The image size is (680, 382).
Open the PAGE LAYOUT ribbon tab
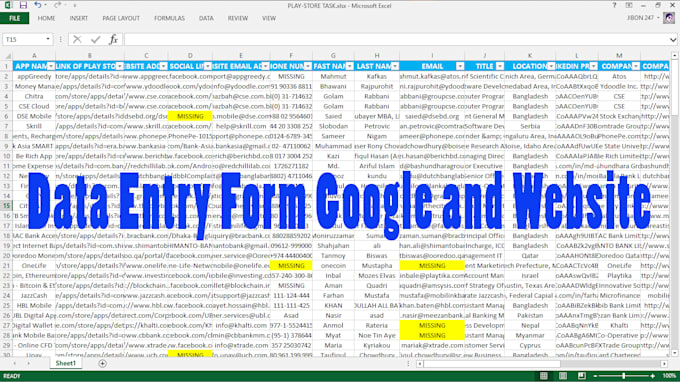pyautogui.click(x=121, y=18)
